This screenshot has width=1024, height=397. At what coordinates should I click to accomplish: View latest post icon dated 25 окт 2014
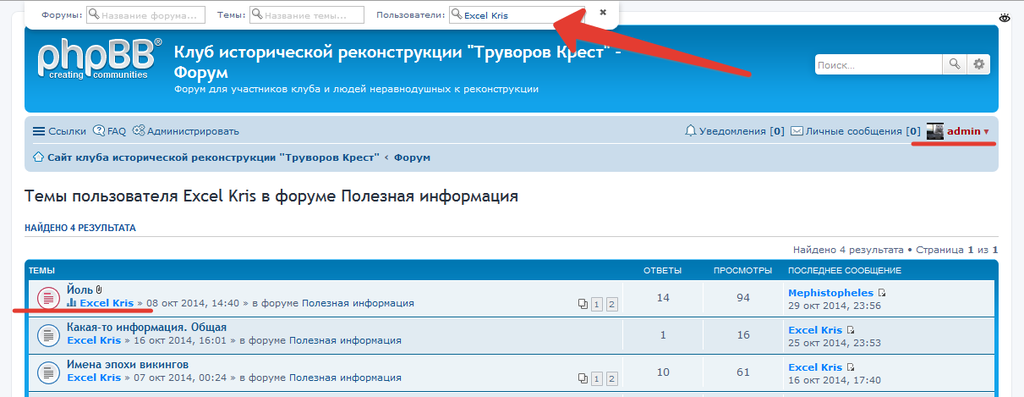pyautogui.click(x=850, y=330)
